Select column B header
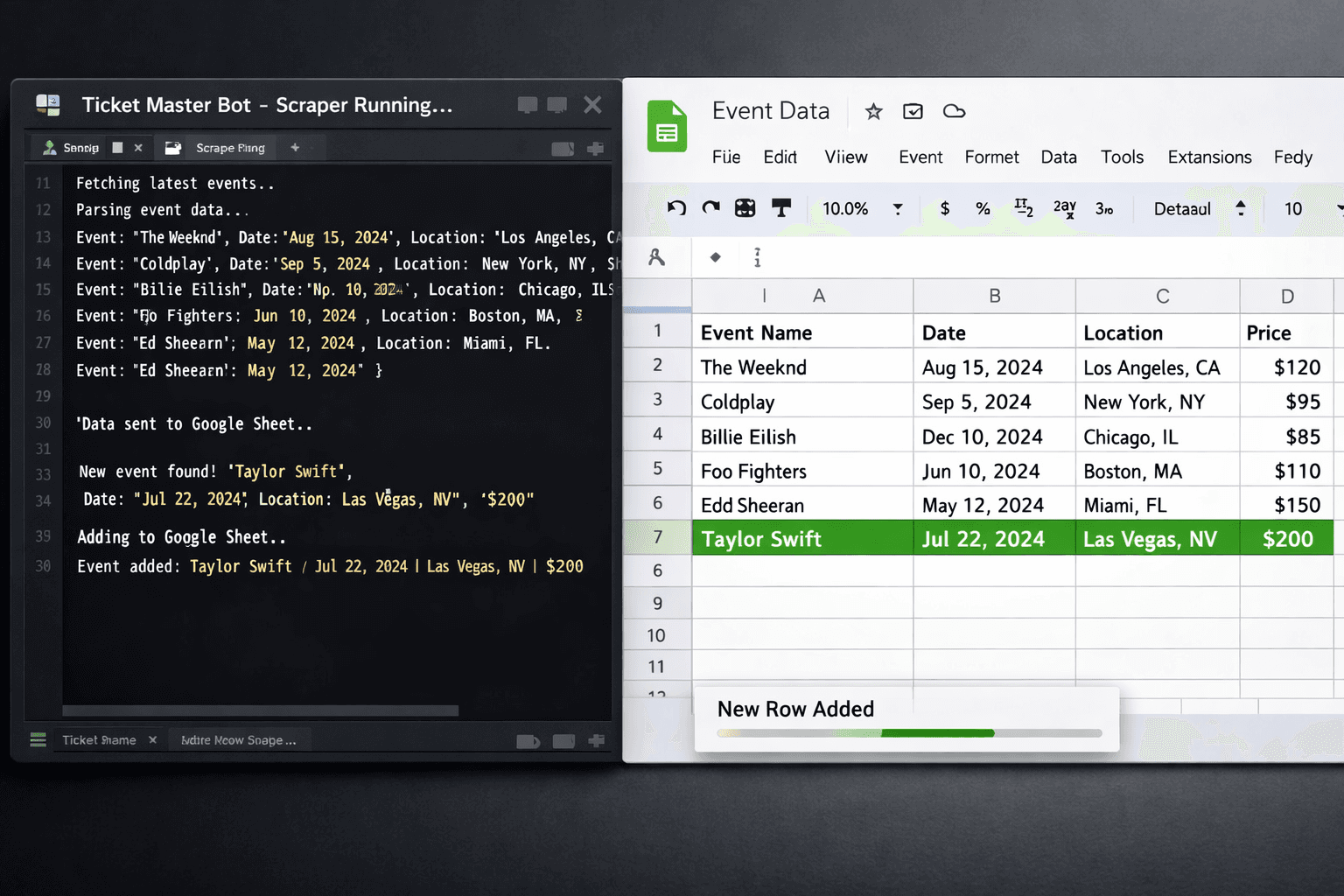The width and height of the screenshot is (1344, 896). [x=994, y=296]
